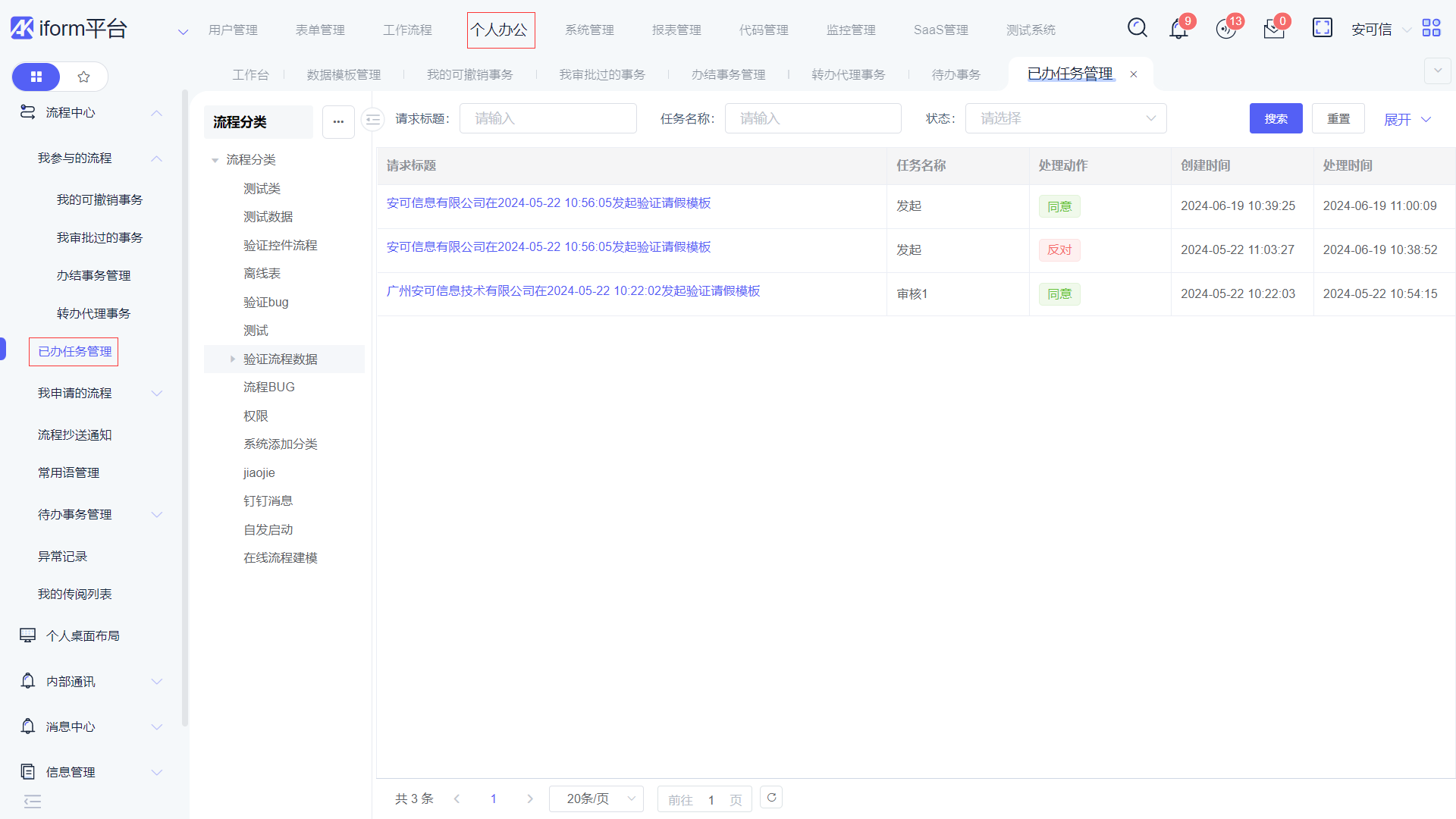Open the 系统管理 top menu
This screenshot has height=819, width=1456.
pyautogui.click(x=589, y=30)
